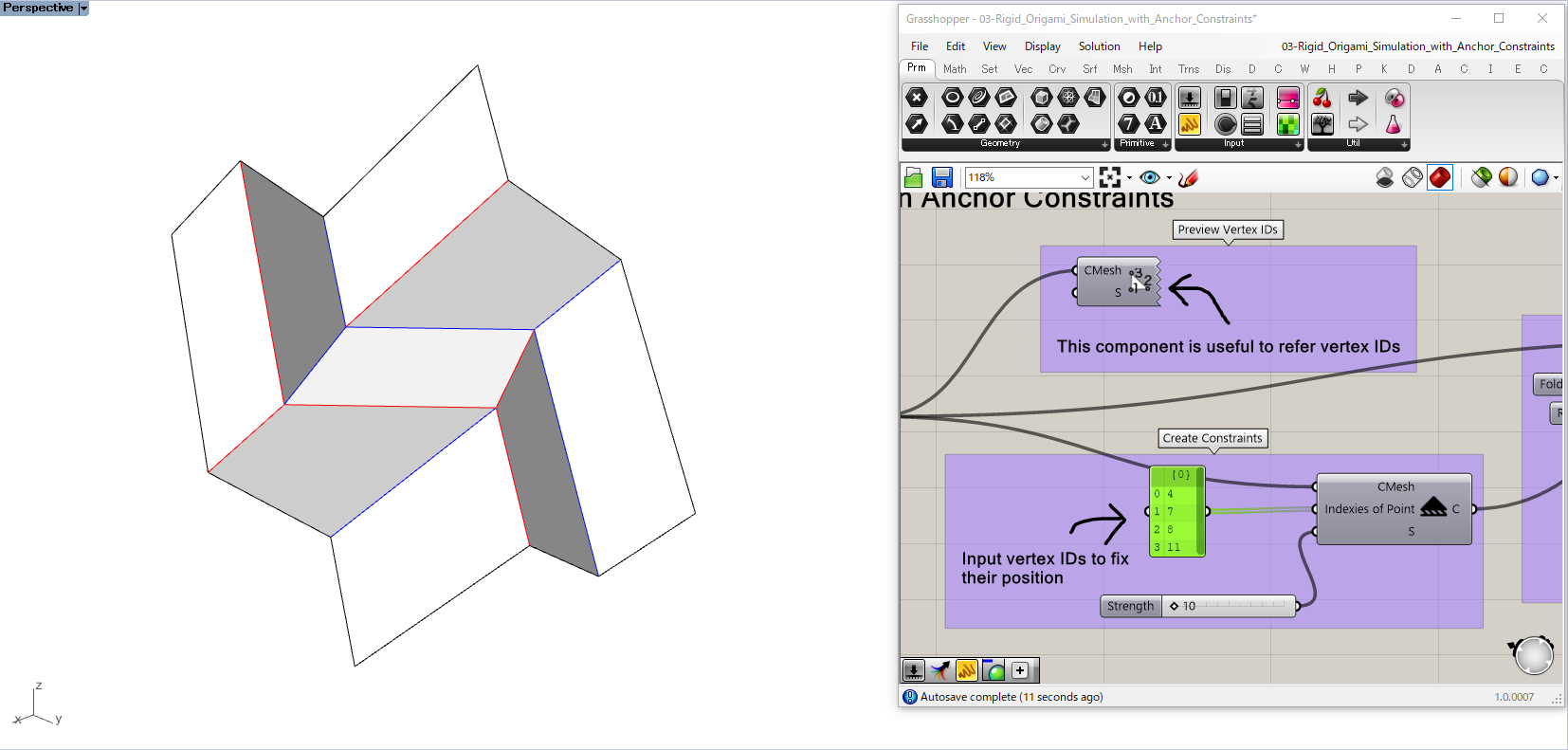Switch to the Msh tab
Viewport: 1568px width, 750px height.
(x=1122, y=69)
